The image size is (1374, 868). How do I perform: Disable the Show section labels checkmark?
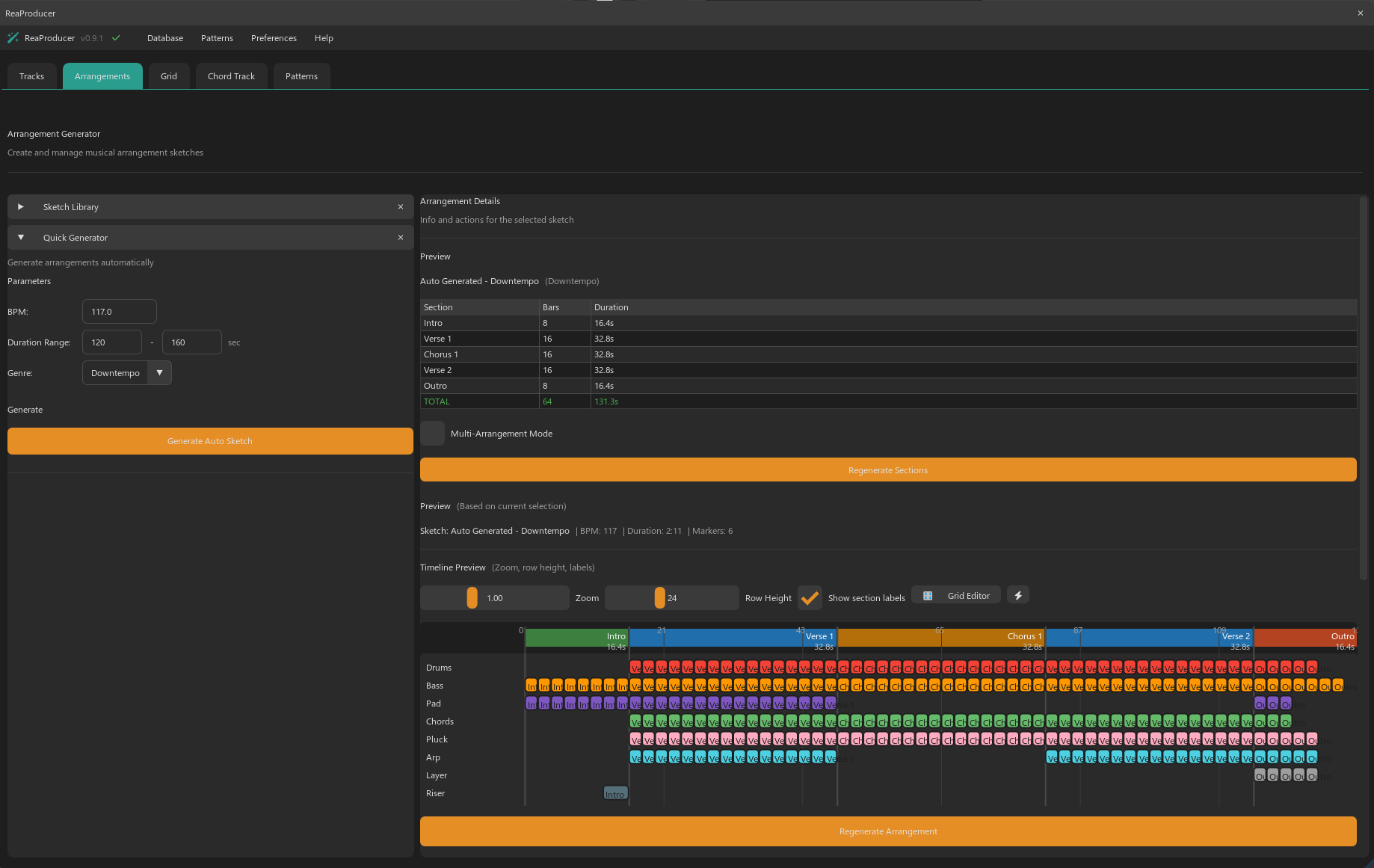pyautogui.click(x=810, y=597)
